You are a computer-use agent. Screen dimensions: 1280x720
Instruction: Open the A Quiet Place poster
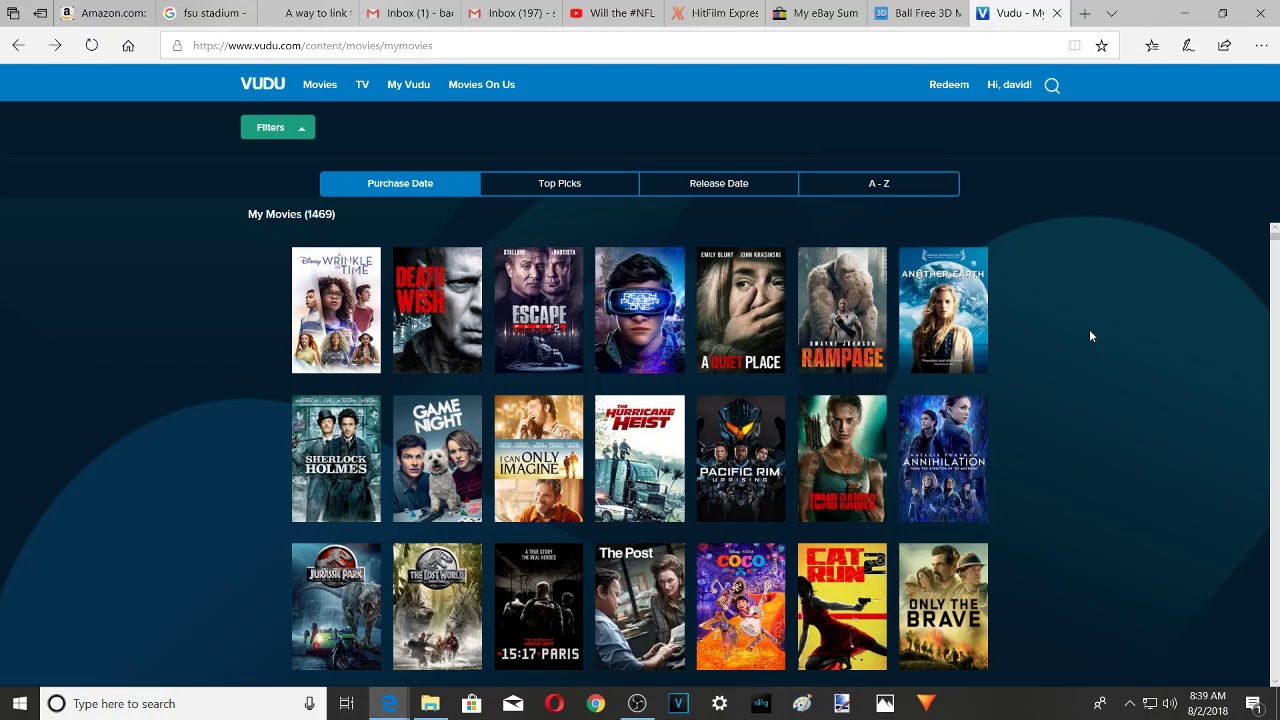point(741,310)
